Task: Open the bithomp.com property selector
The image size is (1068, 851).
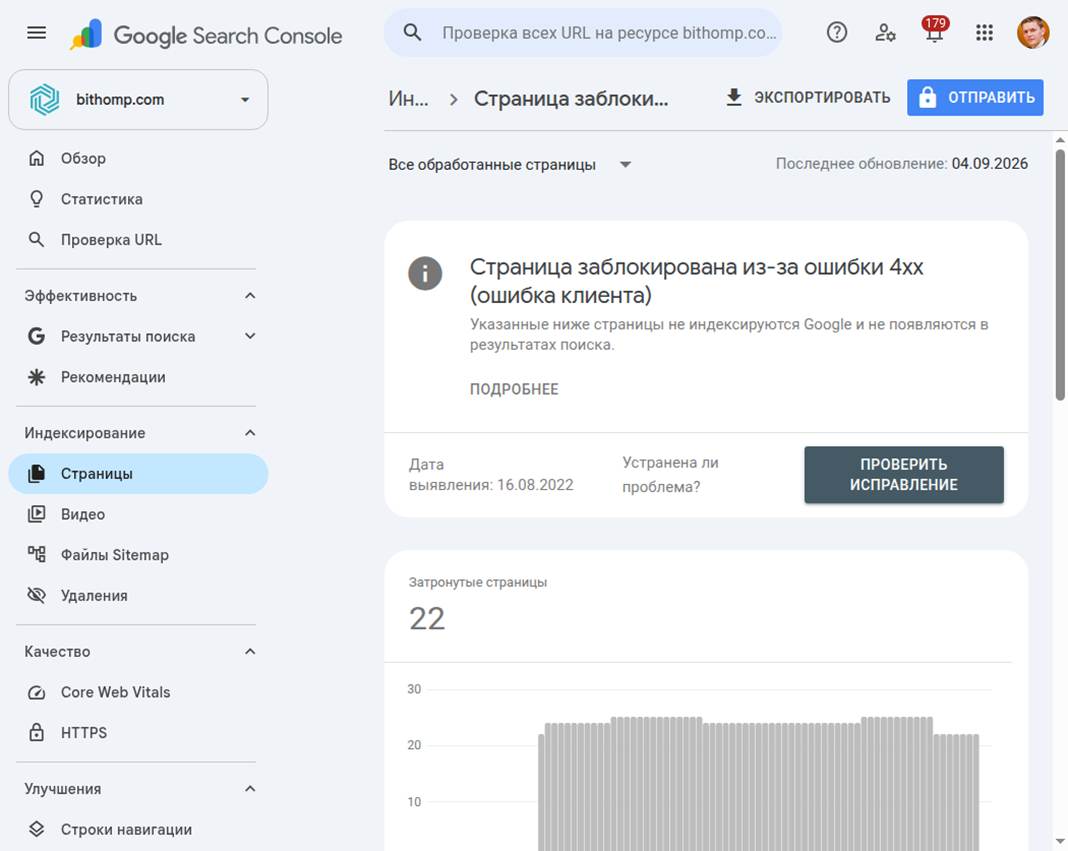Action: [x=138, y=99]
